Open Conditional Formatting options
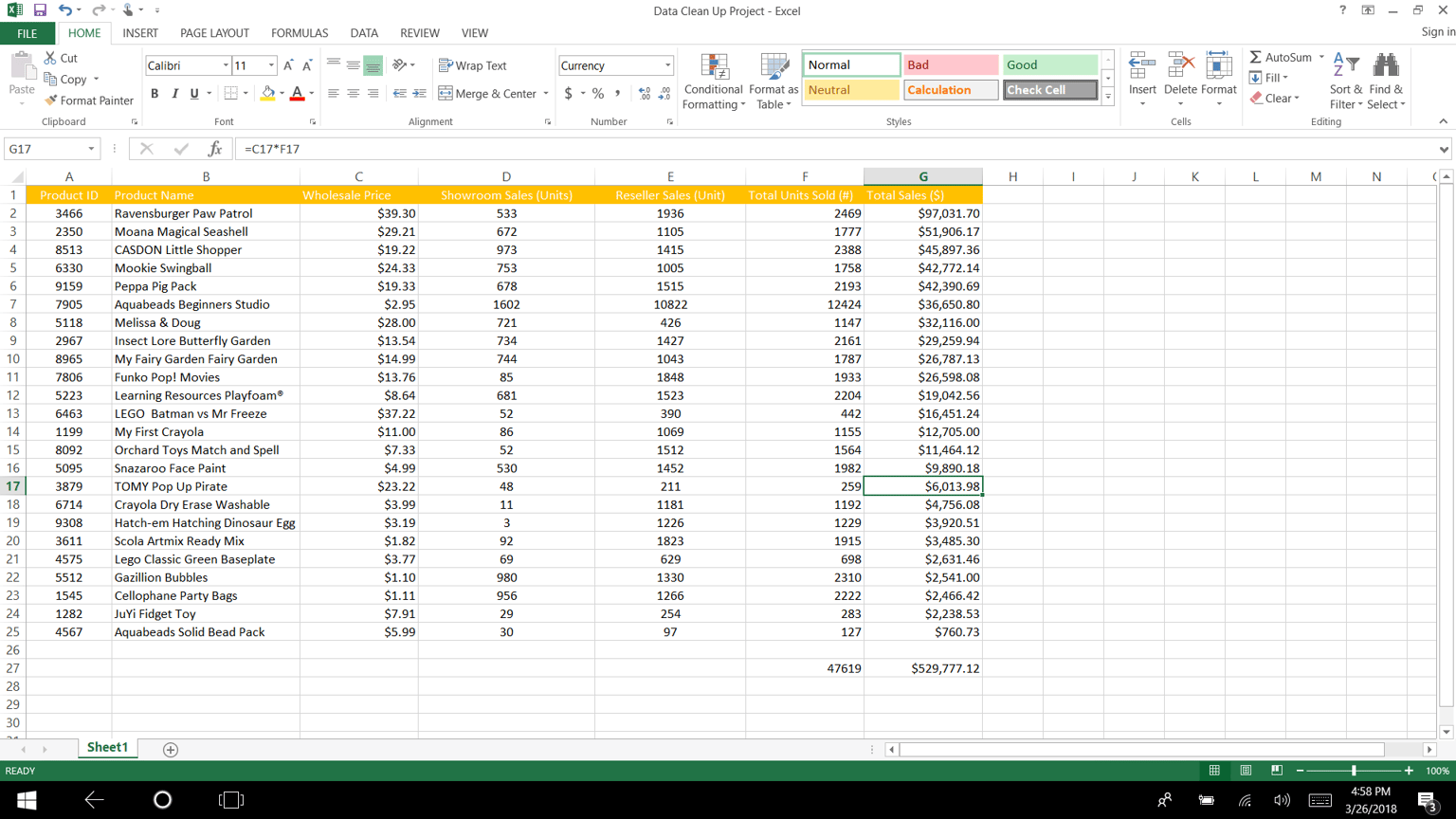 point(713,82)
